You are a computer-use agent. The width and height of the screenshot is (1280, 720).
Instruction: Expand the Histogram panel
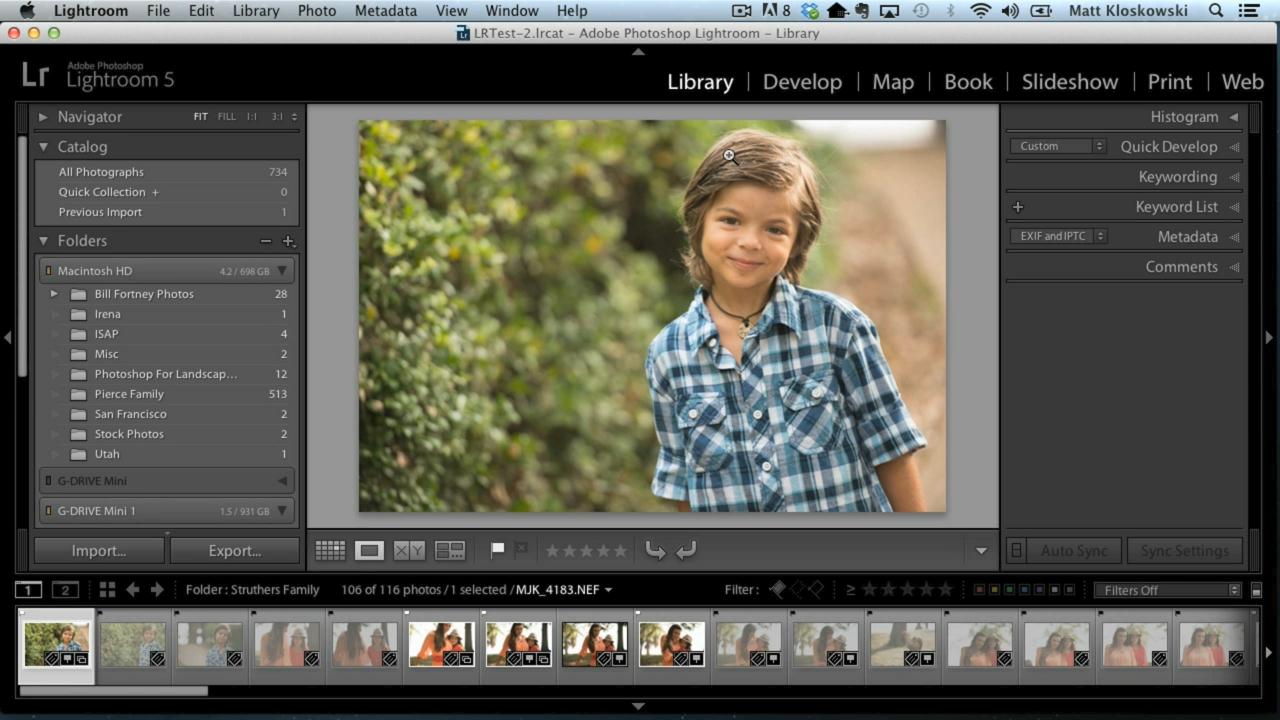pos(1234,117)
